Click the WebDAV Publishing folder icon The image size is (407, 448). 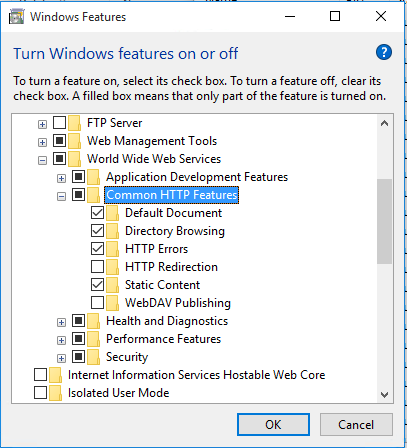tap(112, 303)
